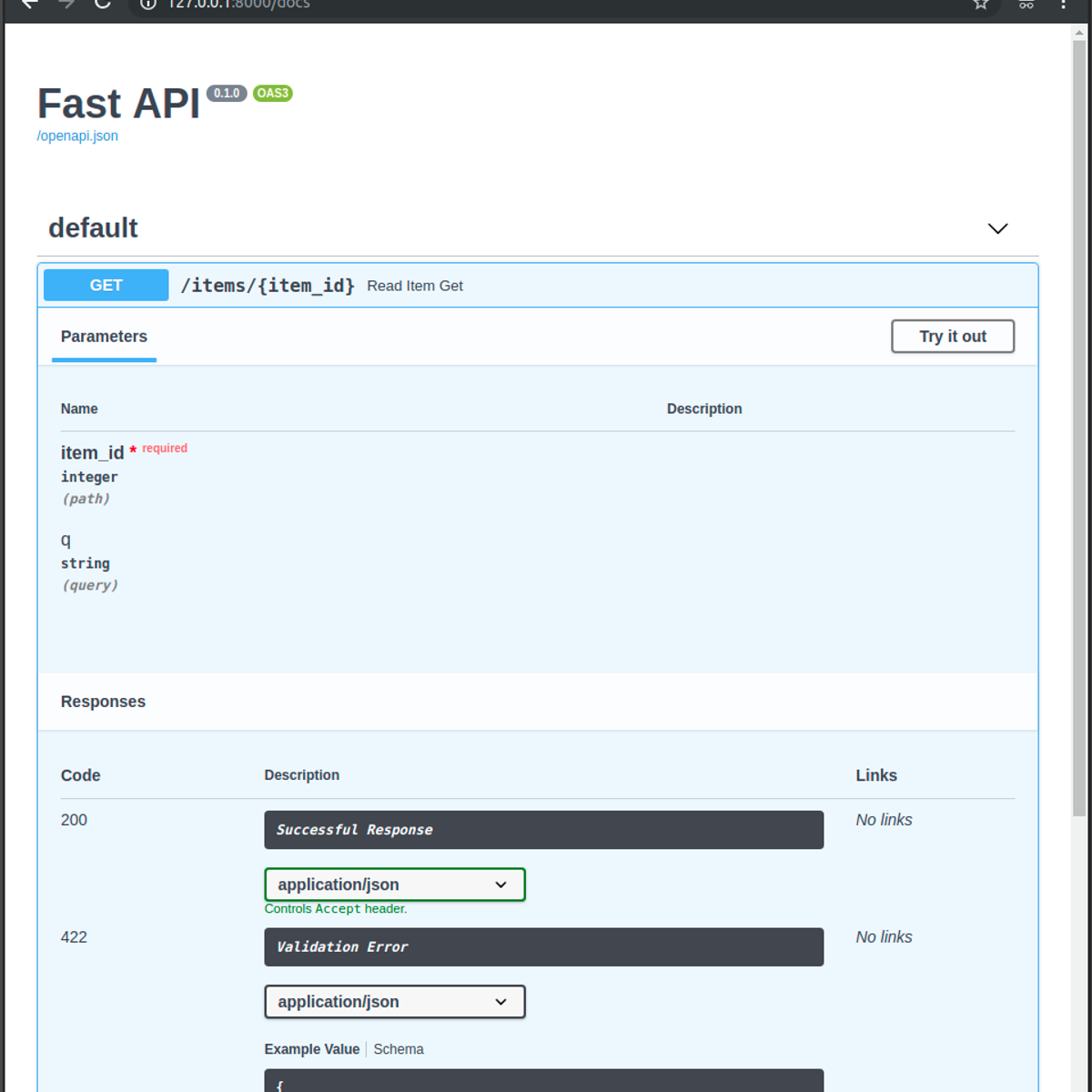Bookmark the page with the star icon
Screen dimensions: 1092x1092
tap(981, 5)
